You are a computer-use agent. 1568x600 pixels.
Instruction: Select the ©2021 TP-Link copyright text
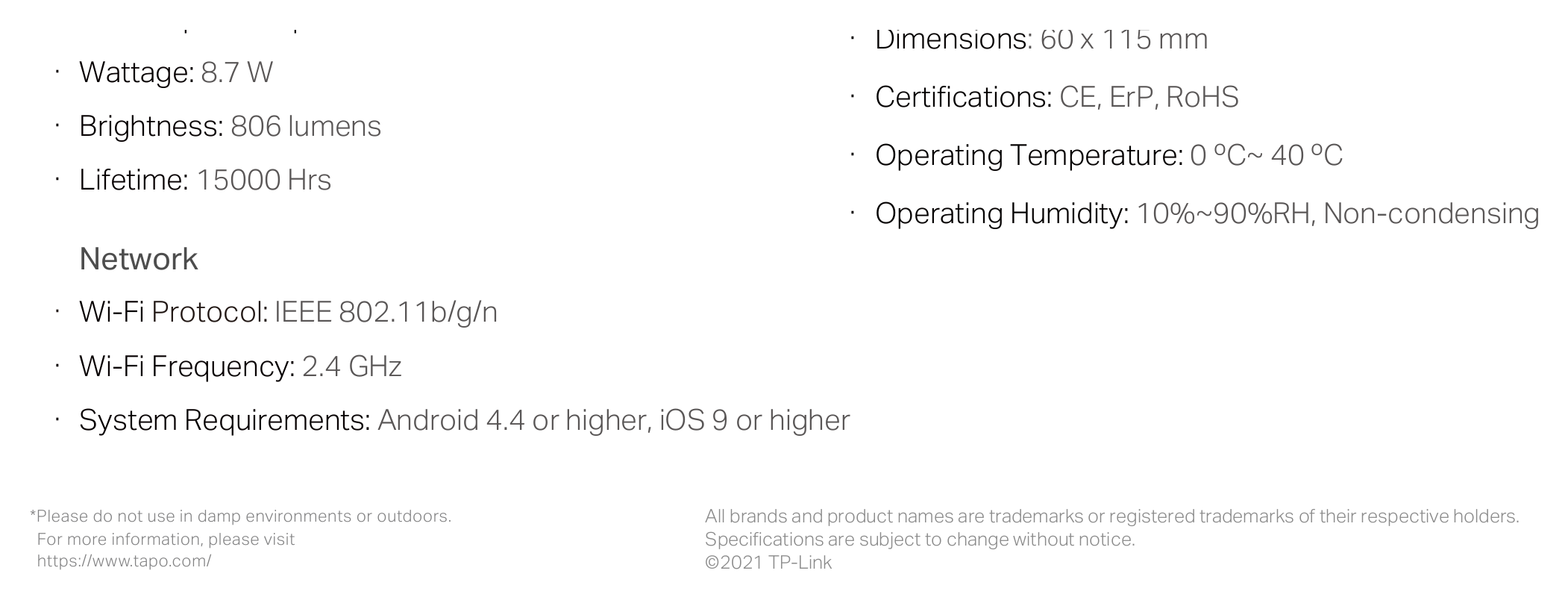click(x=768, y=563)
